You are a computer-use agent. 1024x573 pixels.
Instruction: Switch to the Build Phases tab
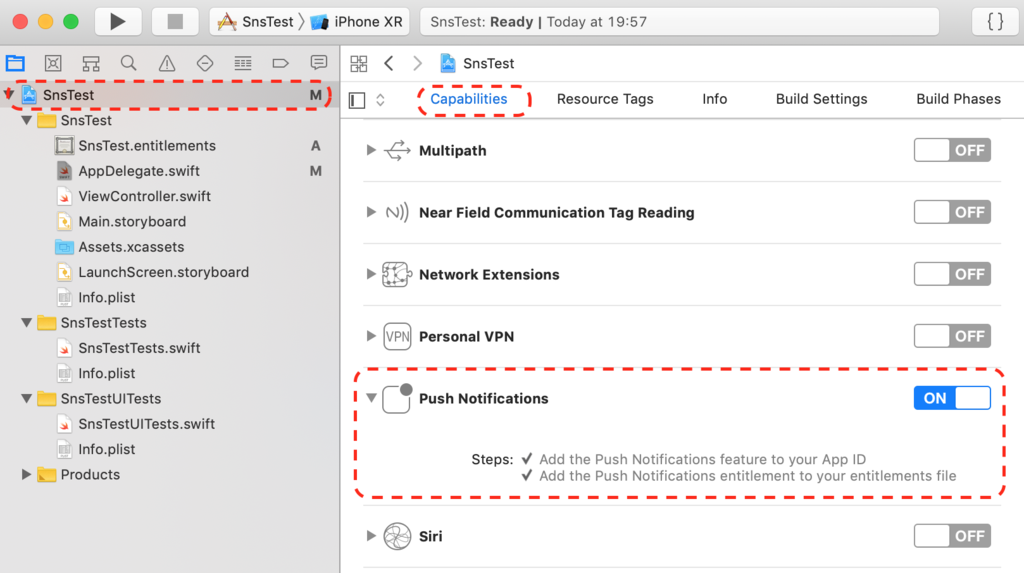click(x=958, y=99)
